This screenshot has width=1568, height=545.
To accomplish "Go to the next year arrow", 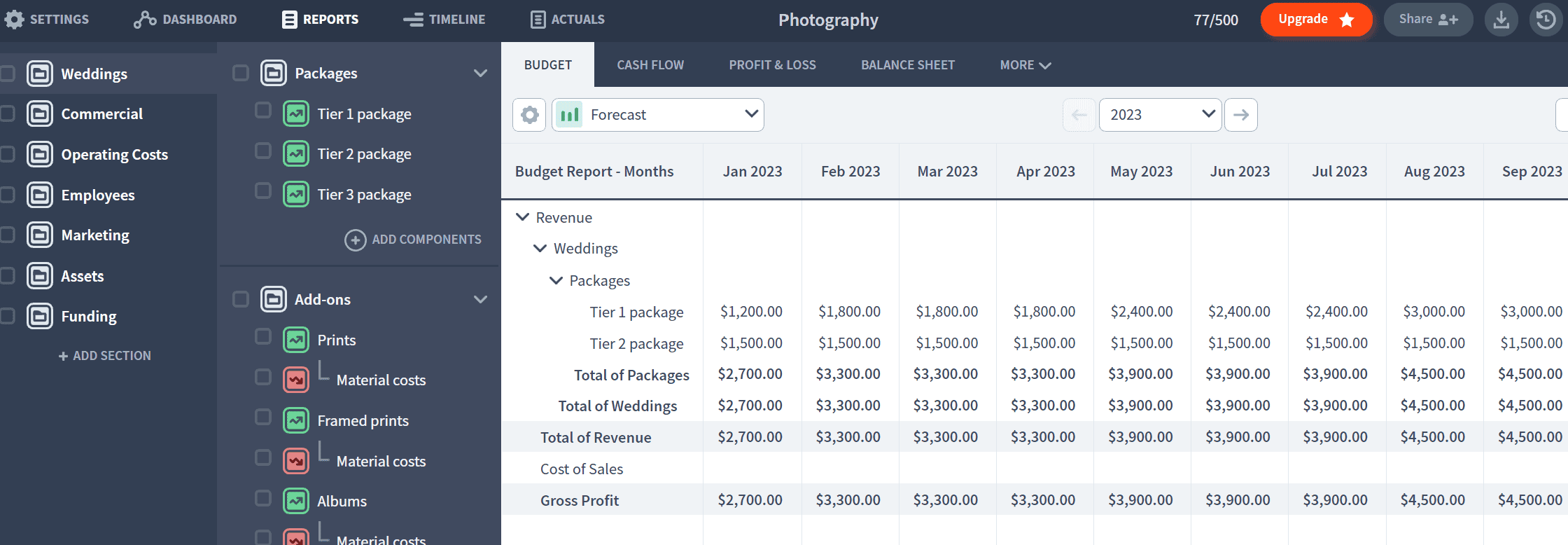I will tap(1241, 114).
